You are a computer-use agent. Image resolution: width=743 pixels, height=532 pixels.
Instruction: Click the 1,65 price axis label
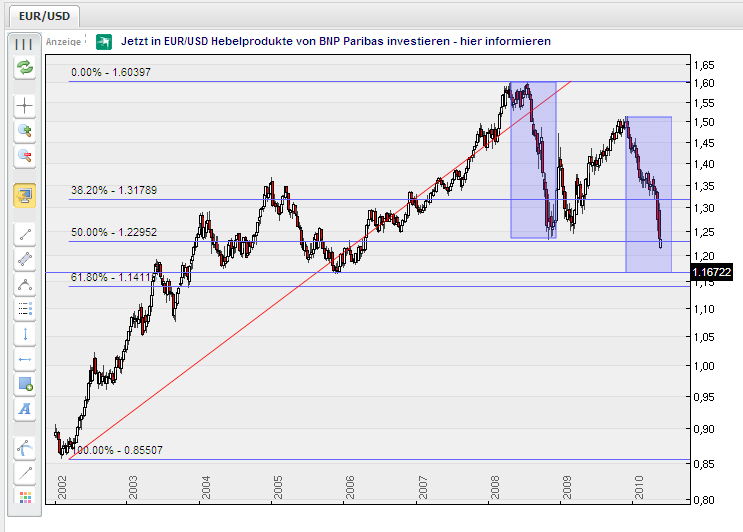(704, 65)
